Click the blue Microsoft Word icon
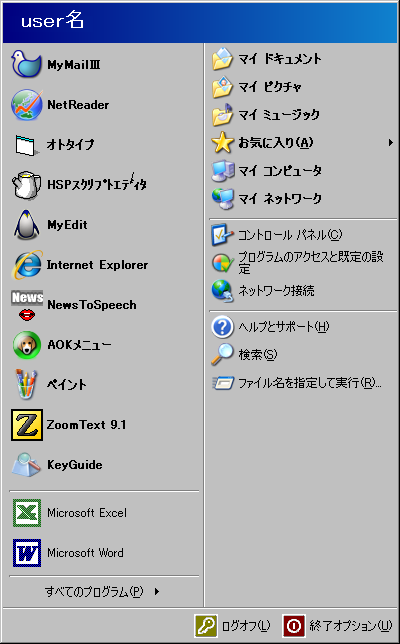 click(27, 553)
